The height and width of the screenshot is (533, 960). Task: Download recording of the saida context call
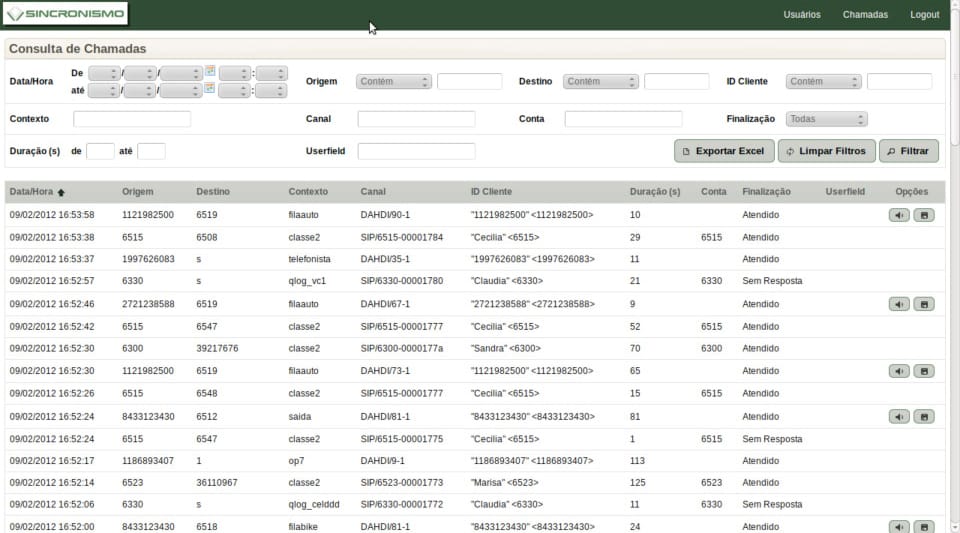[x=924, y=417]
